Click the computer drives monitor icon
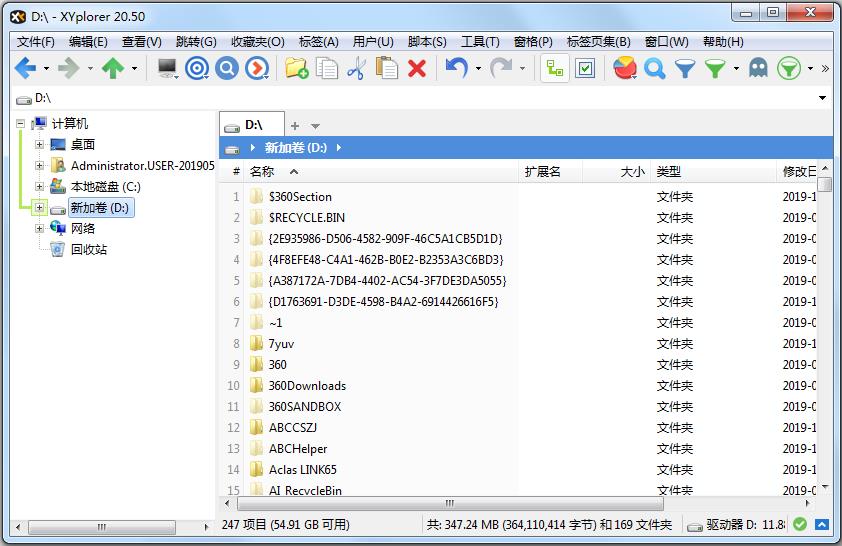The image size is (842, 546). coord(167,68)
